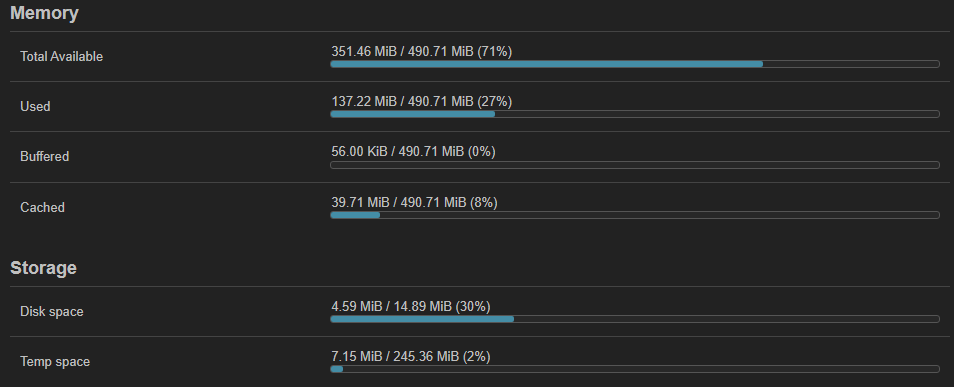Click the Storage section heading
Viewport: 954px width, 387px height.
tap(43, 268)
